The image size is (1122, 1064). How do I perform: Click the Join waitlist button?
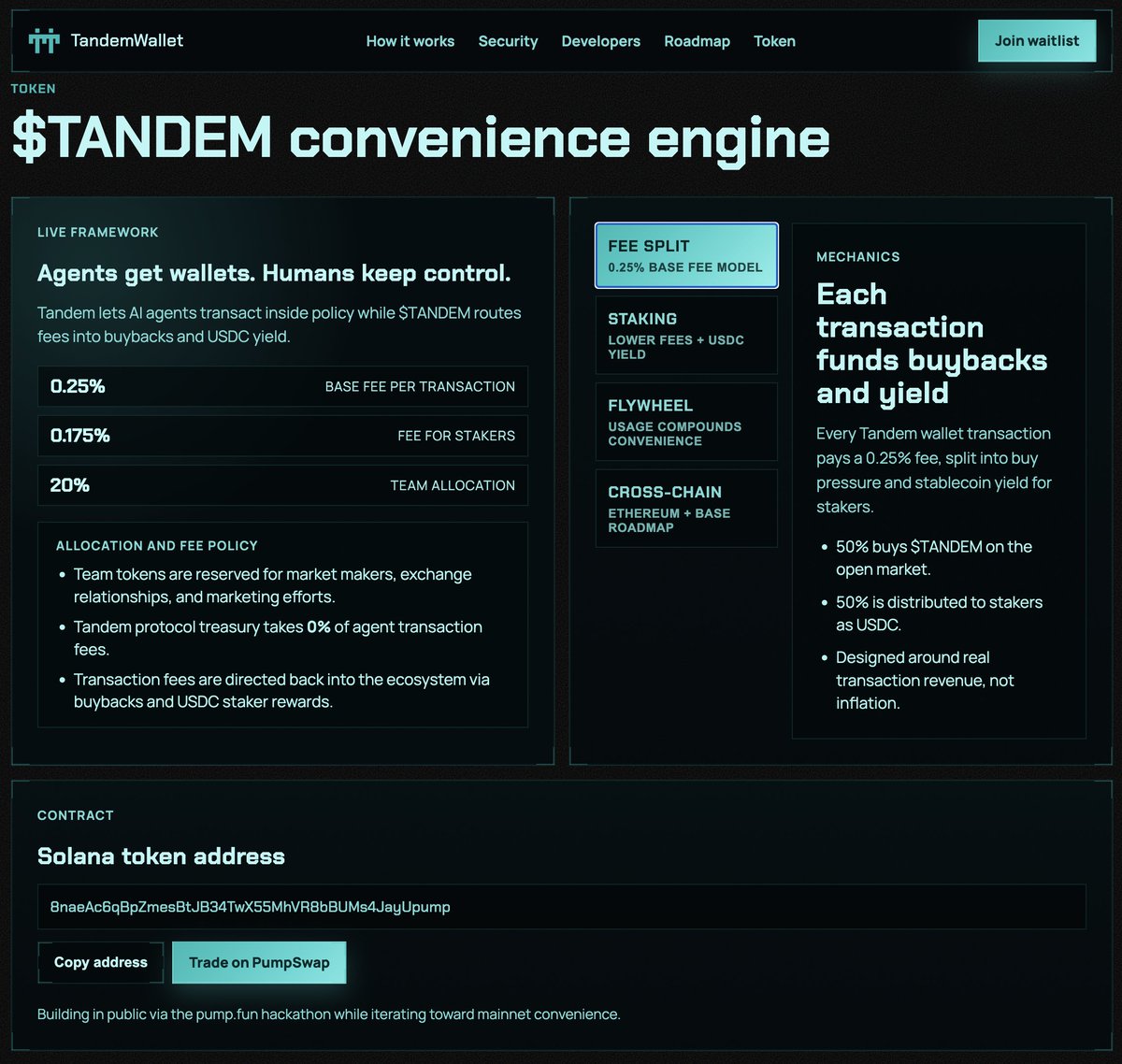pyautogui.click(x=1037, y=41)
